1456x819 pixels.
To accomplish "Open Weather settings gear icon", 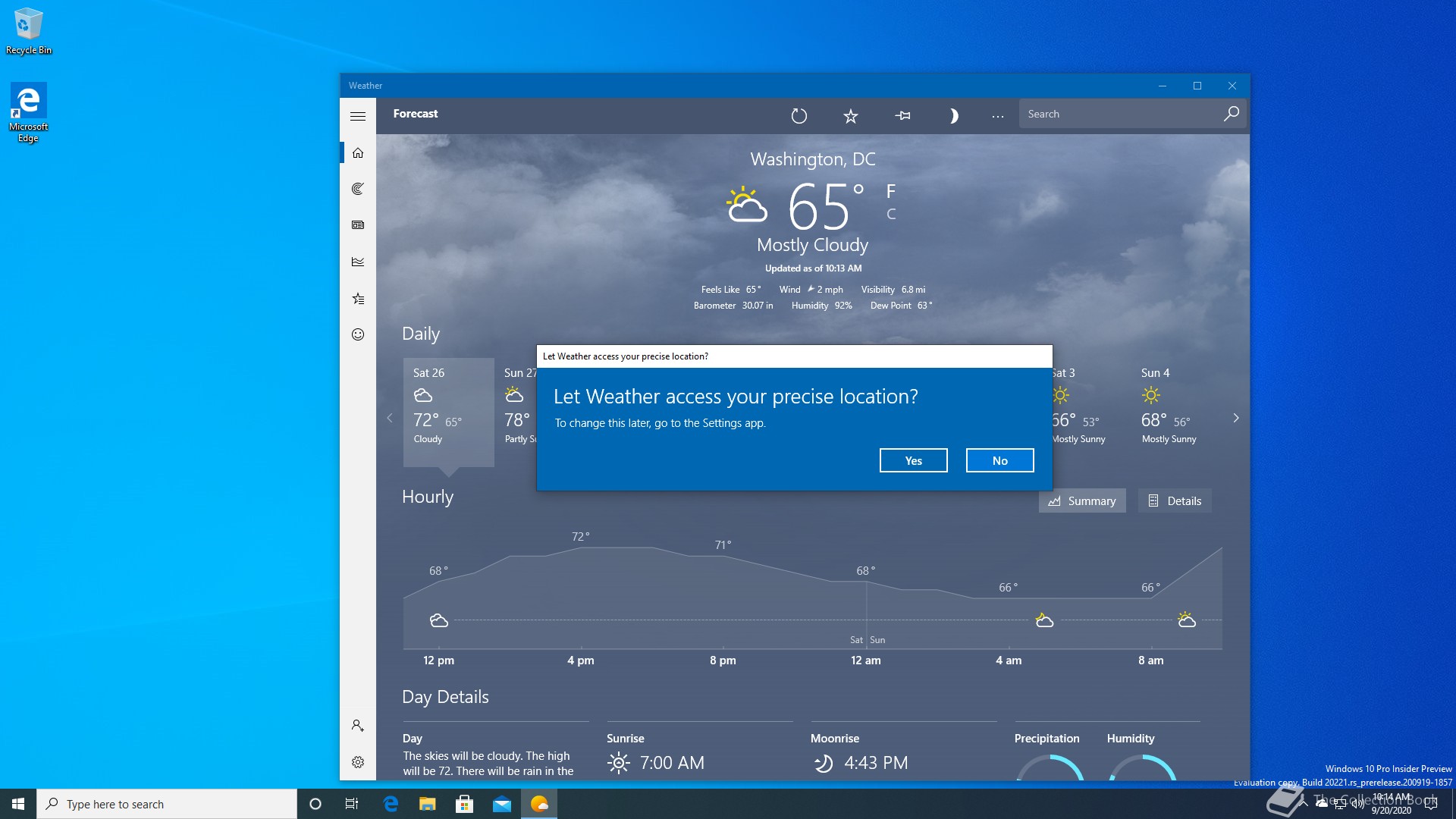I will pos(358,762).
